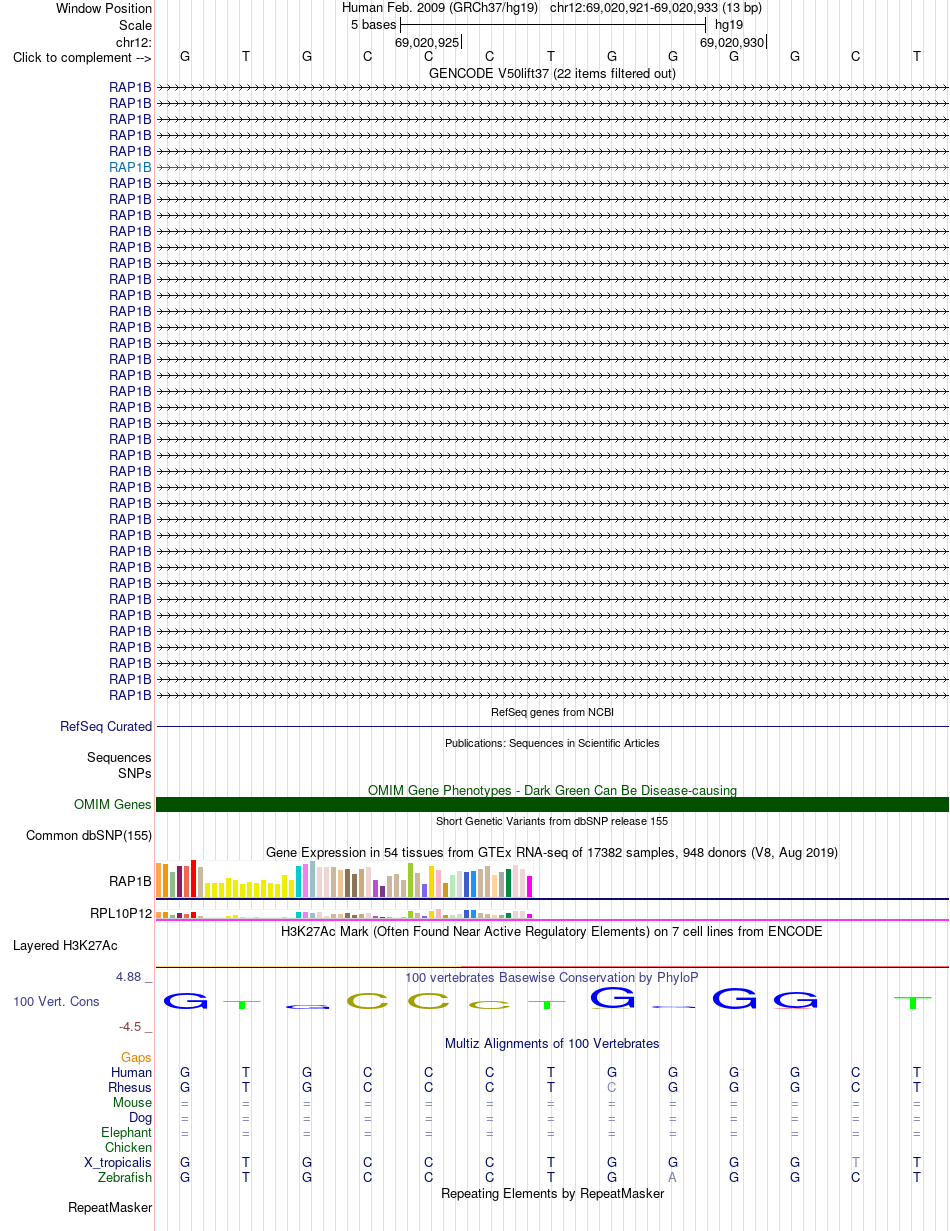
Task: Click the dark green OMIM Genes bar
Action: pos(552,805)
